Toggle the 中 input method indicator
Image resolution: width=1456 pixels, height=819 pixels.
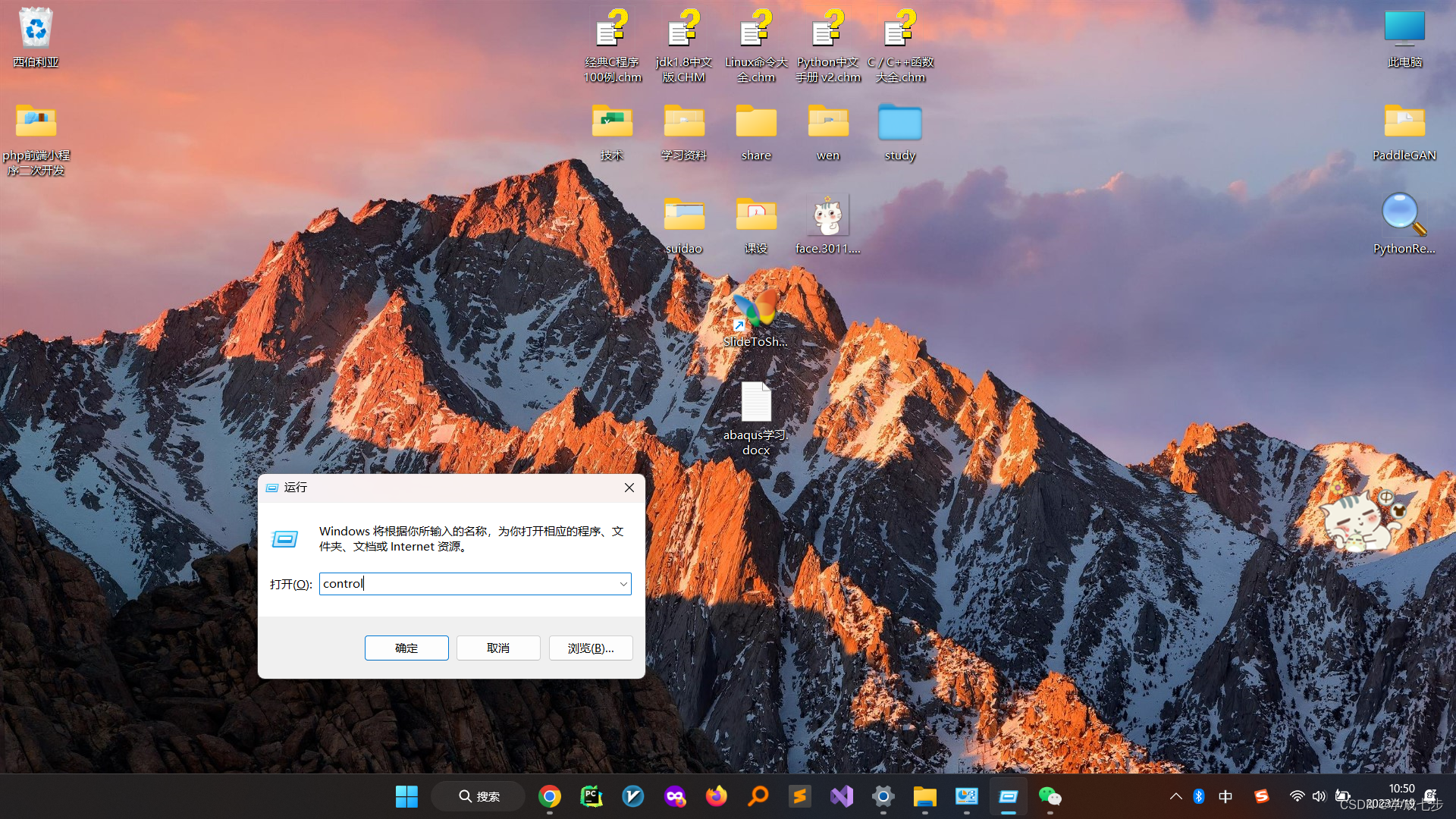1225,796
